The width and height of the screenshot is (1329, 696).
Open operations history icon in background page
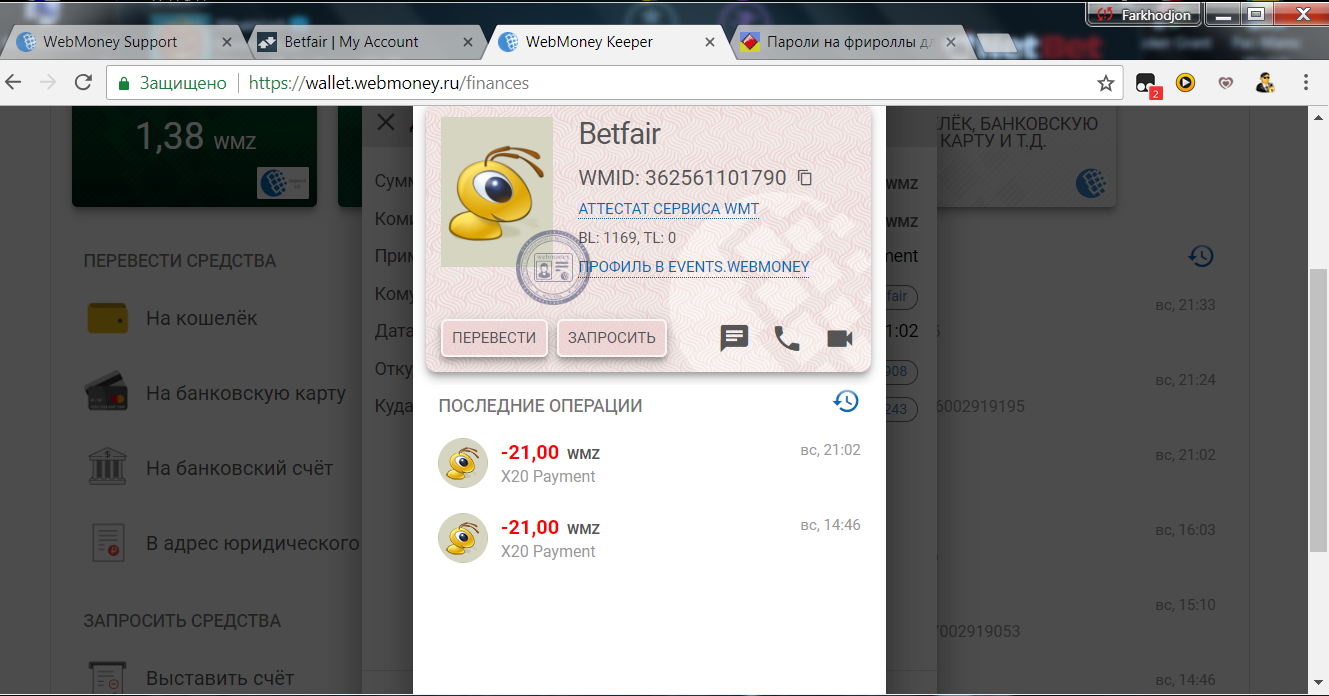pyautogui.click(x=1201, y=256)
